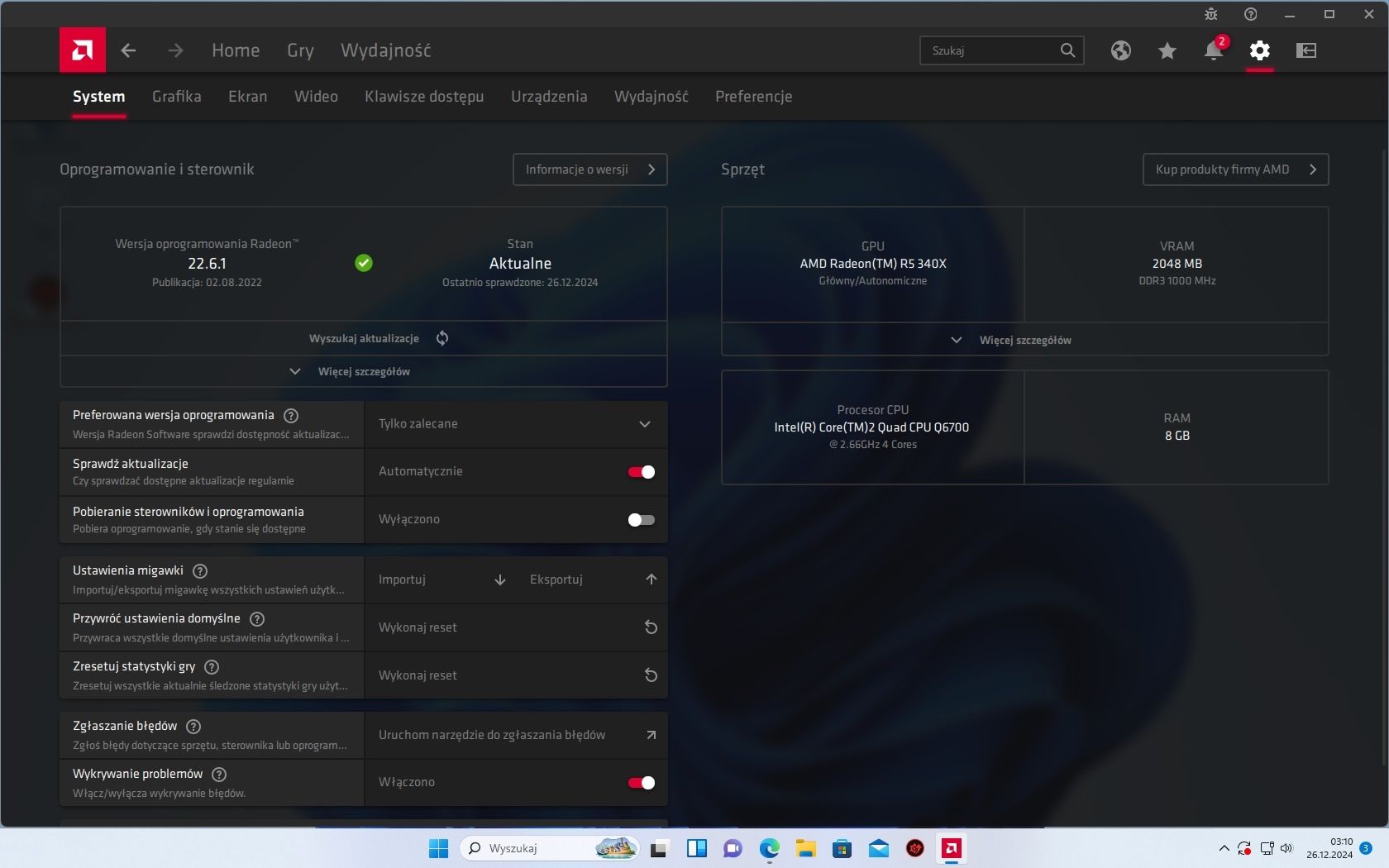Open favorites star icon
Screen dimensions: 1389x868
tap(1167, 51)
